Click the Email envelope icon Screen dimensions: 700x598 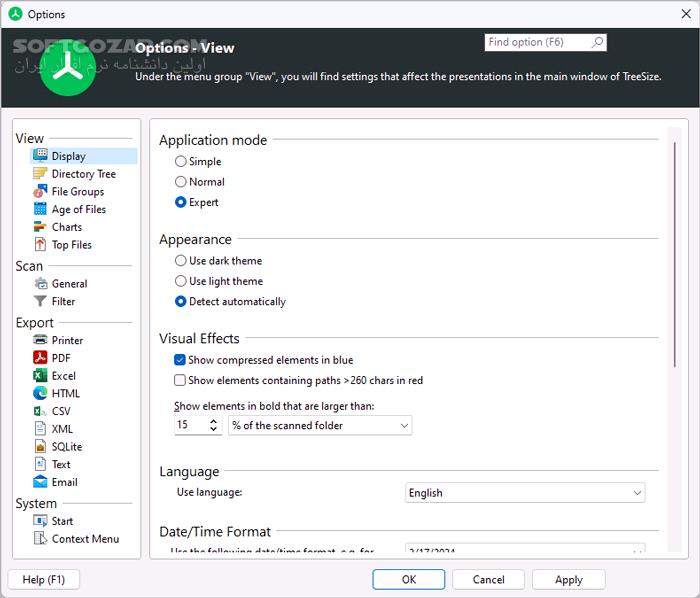(40, 482)
